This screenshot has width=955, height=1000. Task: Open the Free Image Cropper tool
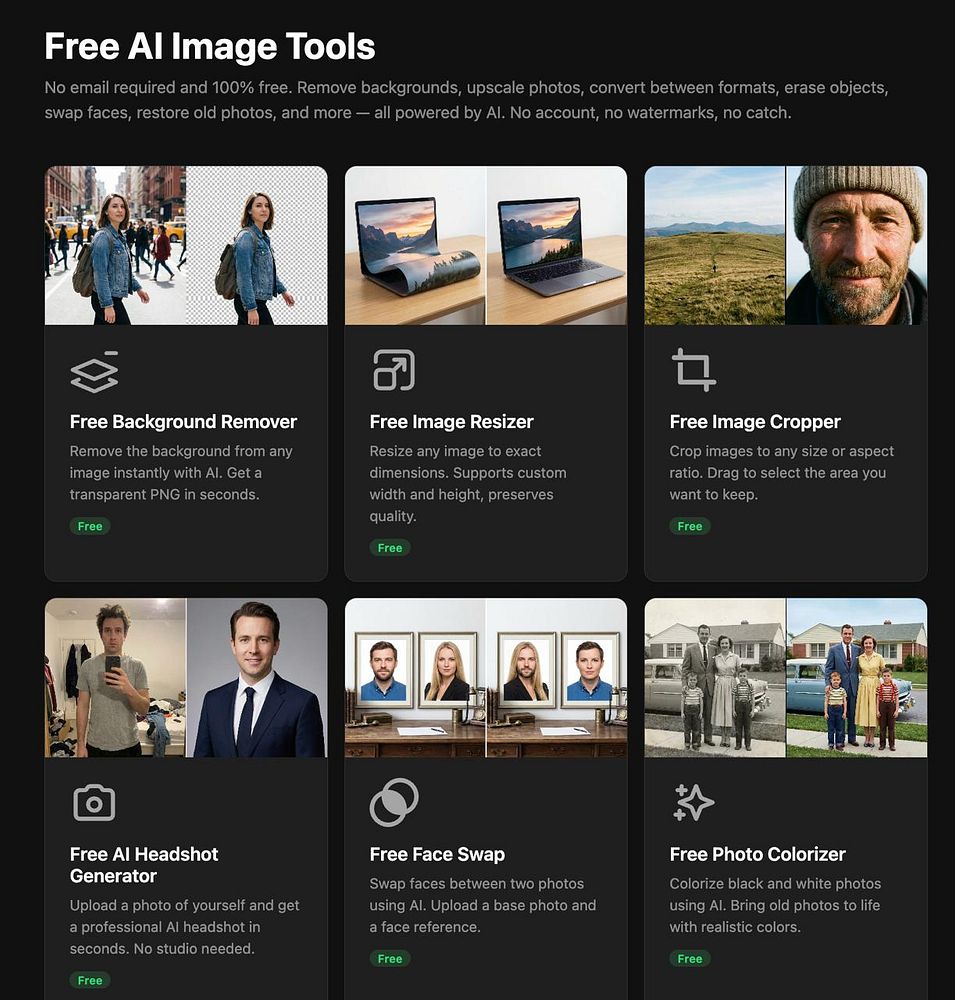755,422
